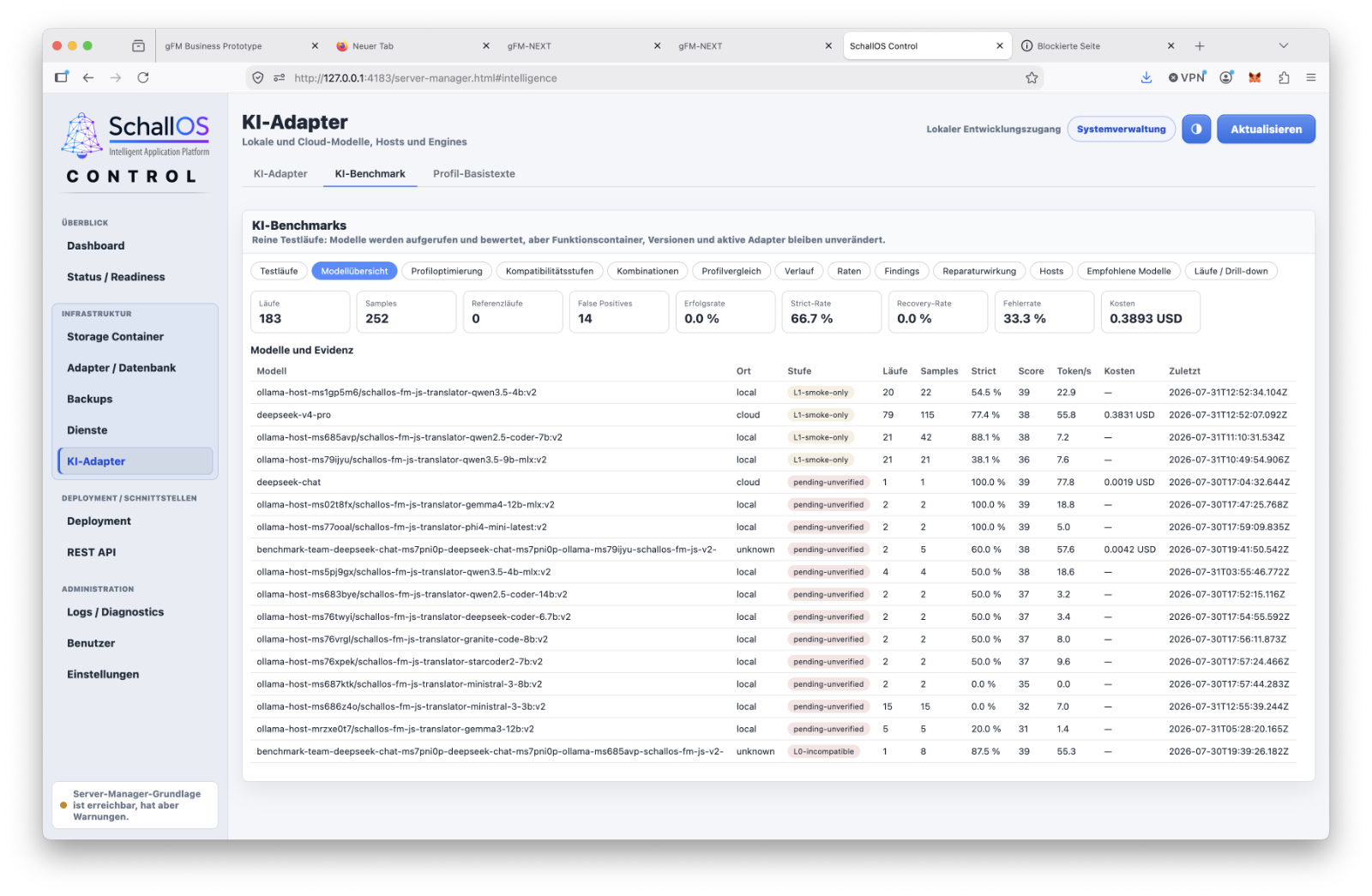Open REST API page
This screenshot has height=896, width=1372.
pos(91,552)
